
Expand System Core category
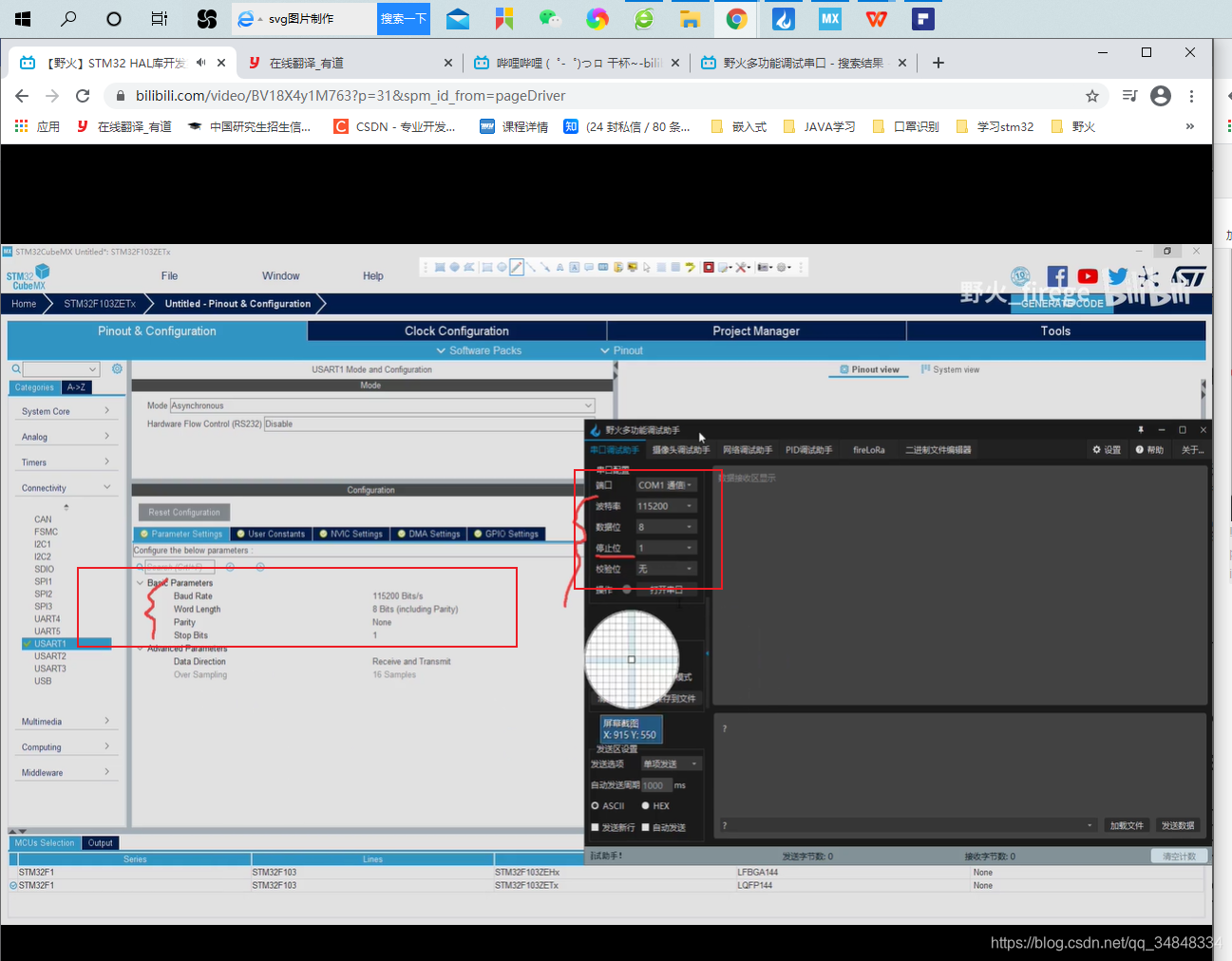click(66, 411)
